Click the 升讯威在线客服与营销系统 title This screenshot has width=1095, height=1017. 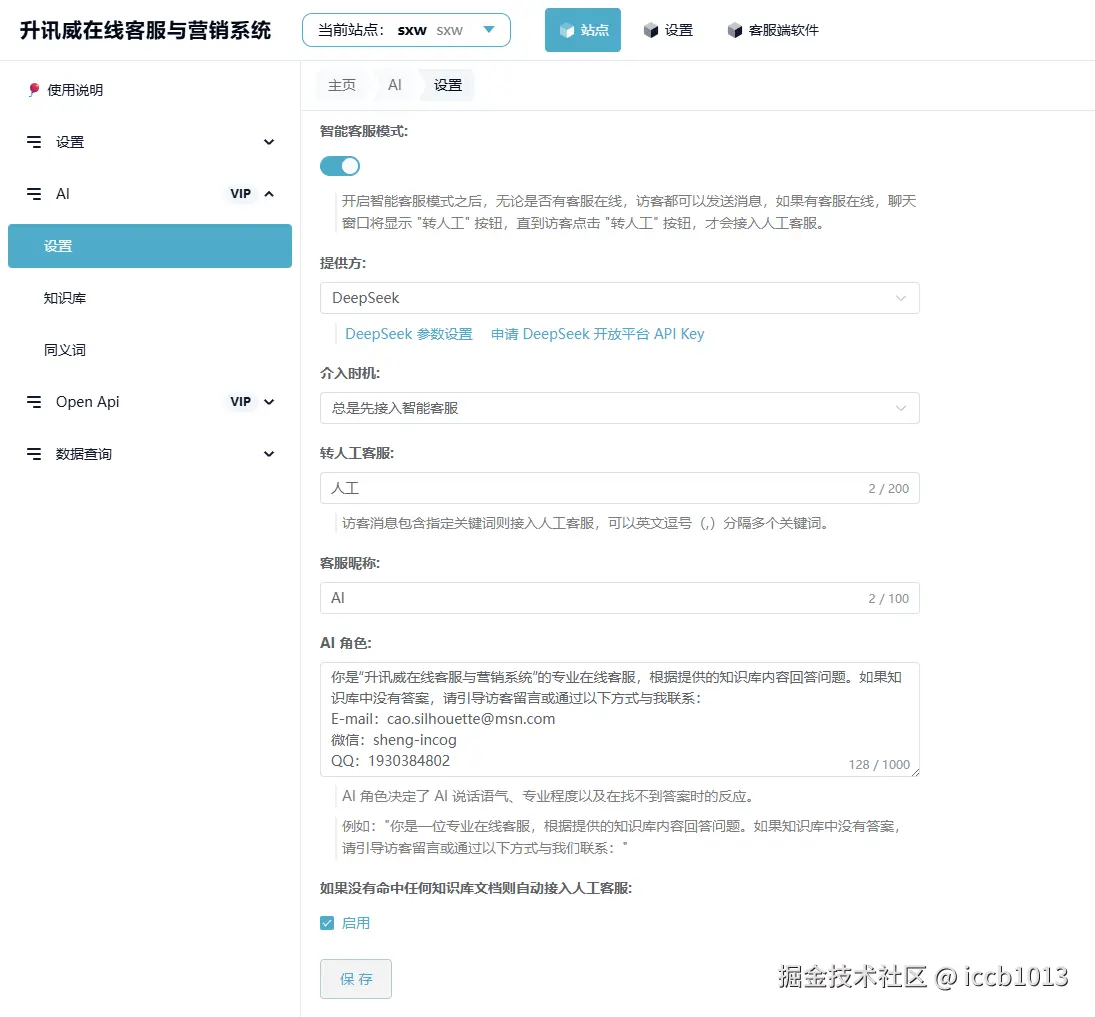pos(145,30)
